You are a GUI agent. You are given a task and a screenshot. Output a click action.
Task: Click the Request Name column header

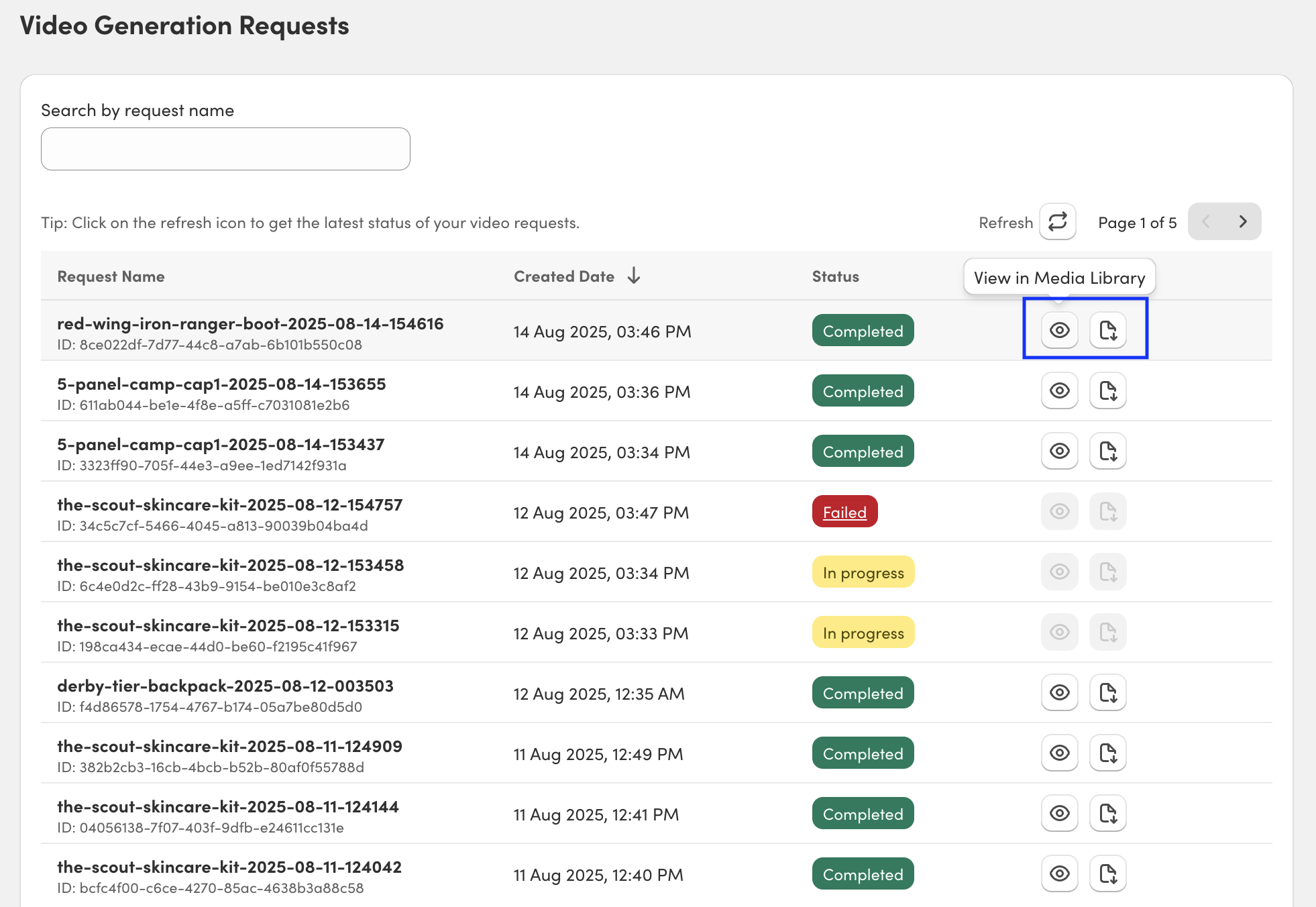coord(111,276)
